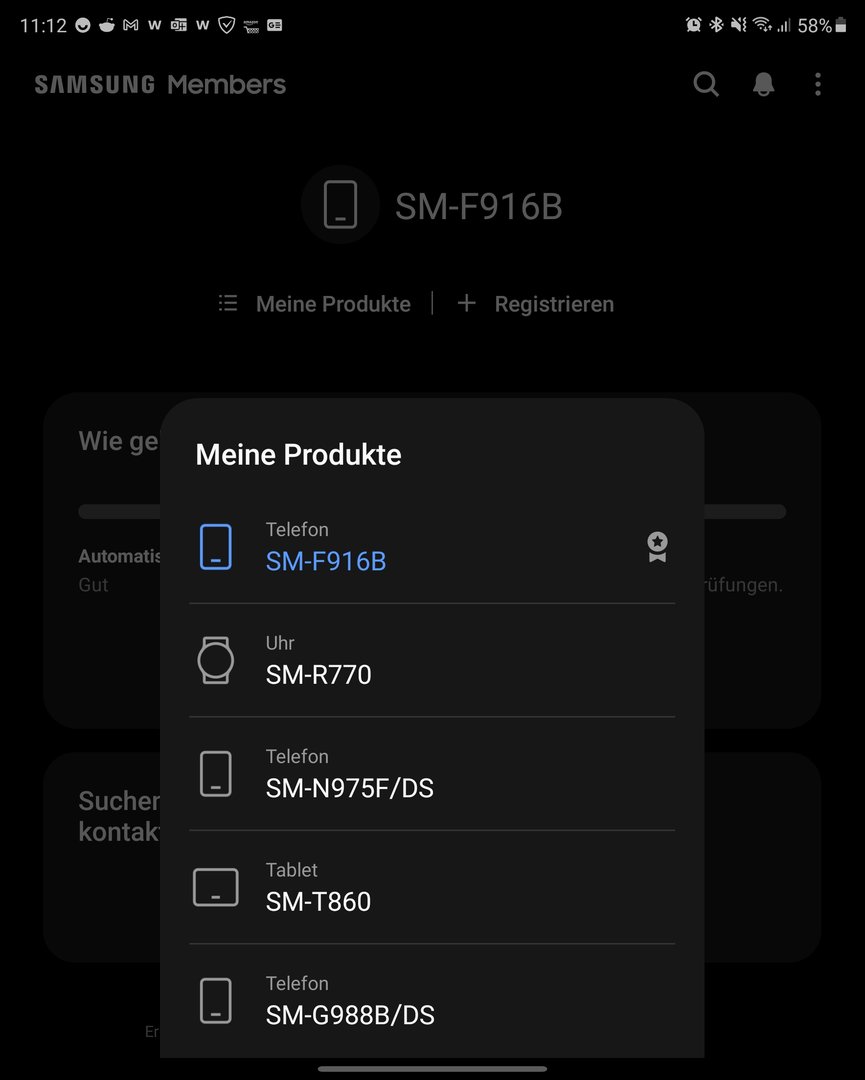Tap the Reddit notification icon in status bar
Screen dimensions: 865x1080
(x=107, y=25)
